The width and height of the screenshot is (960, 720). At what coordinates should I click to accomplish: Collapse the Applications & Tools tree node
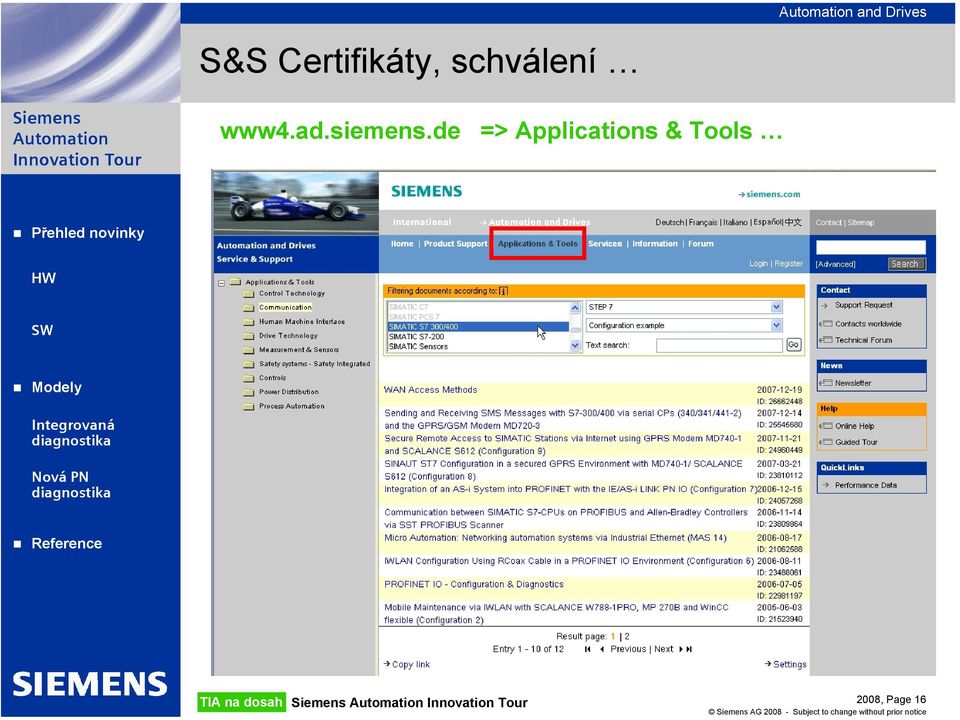[x=222, y=283]
